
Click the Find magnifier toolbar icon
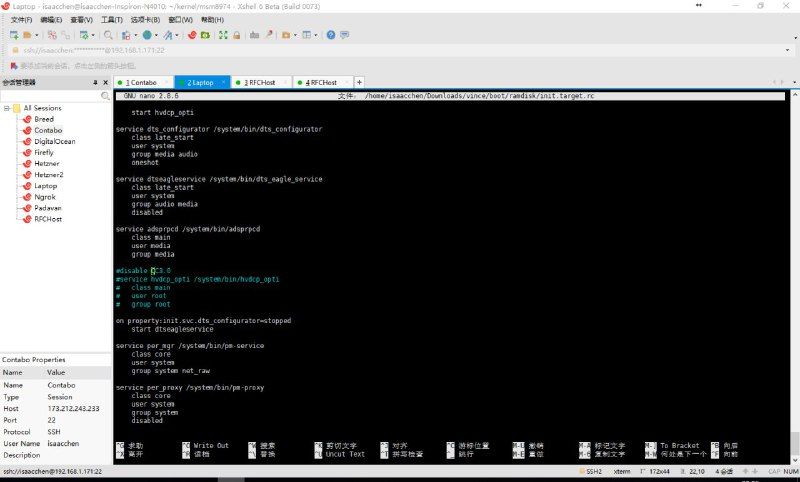click(108, 35)
